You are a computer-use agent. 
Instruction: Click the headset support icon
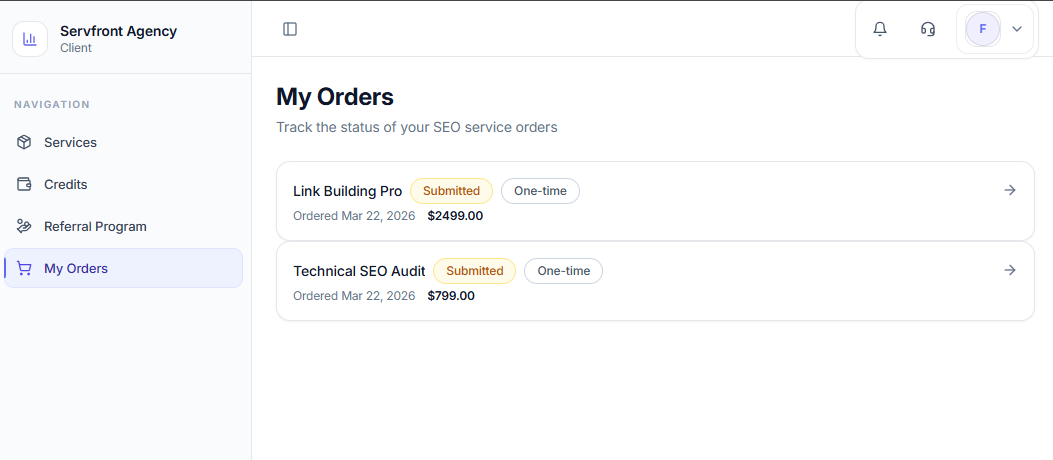click(928, 29)
